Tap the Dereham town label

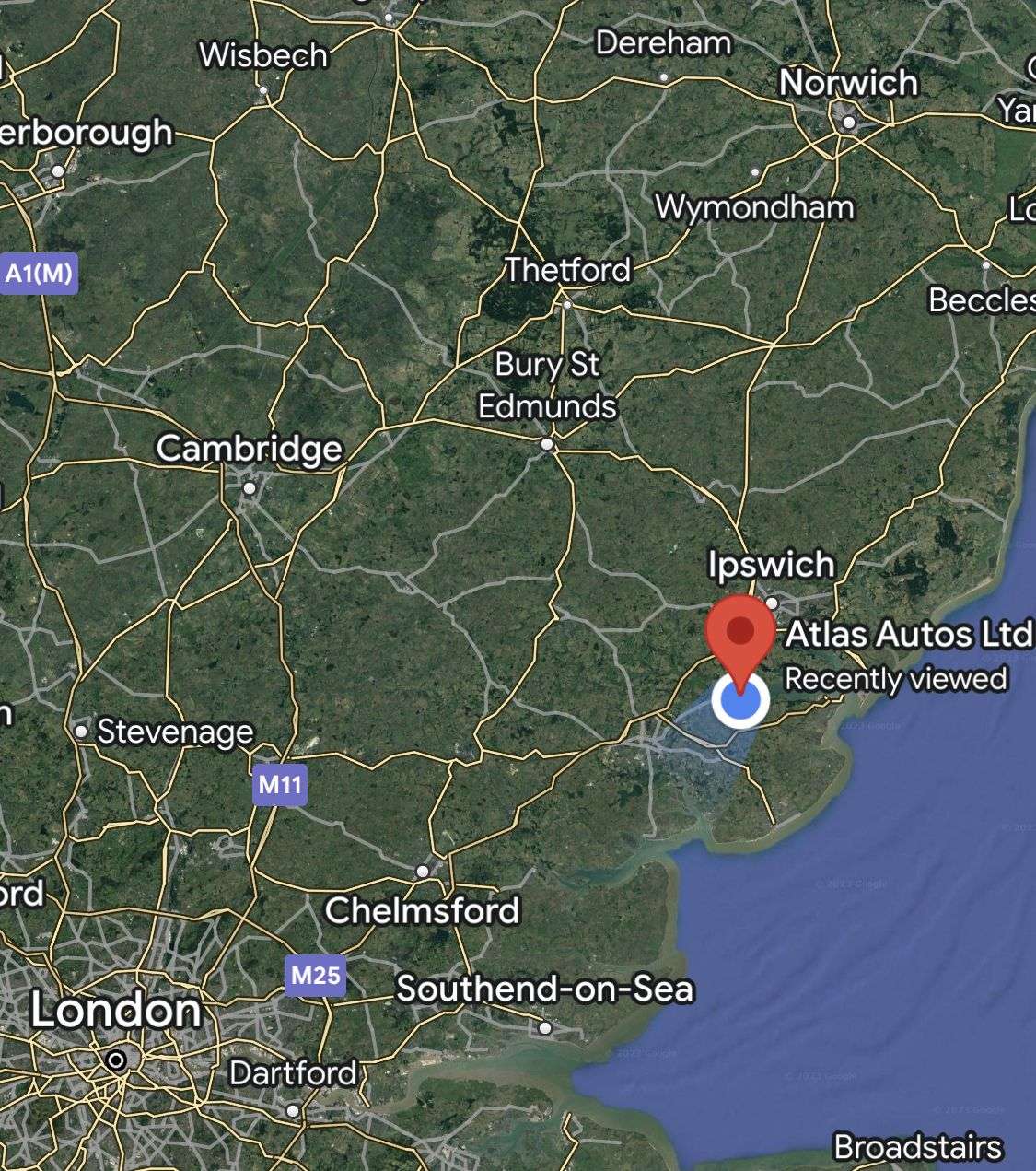click(663, 42)
